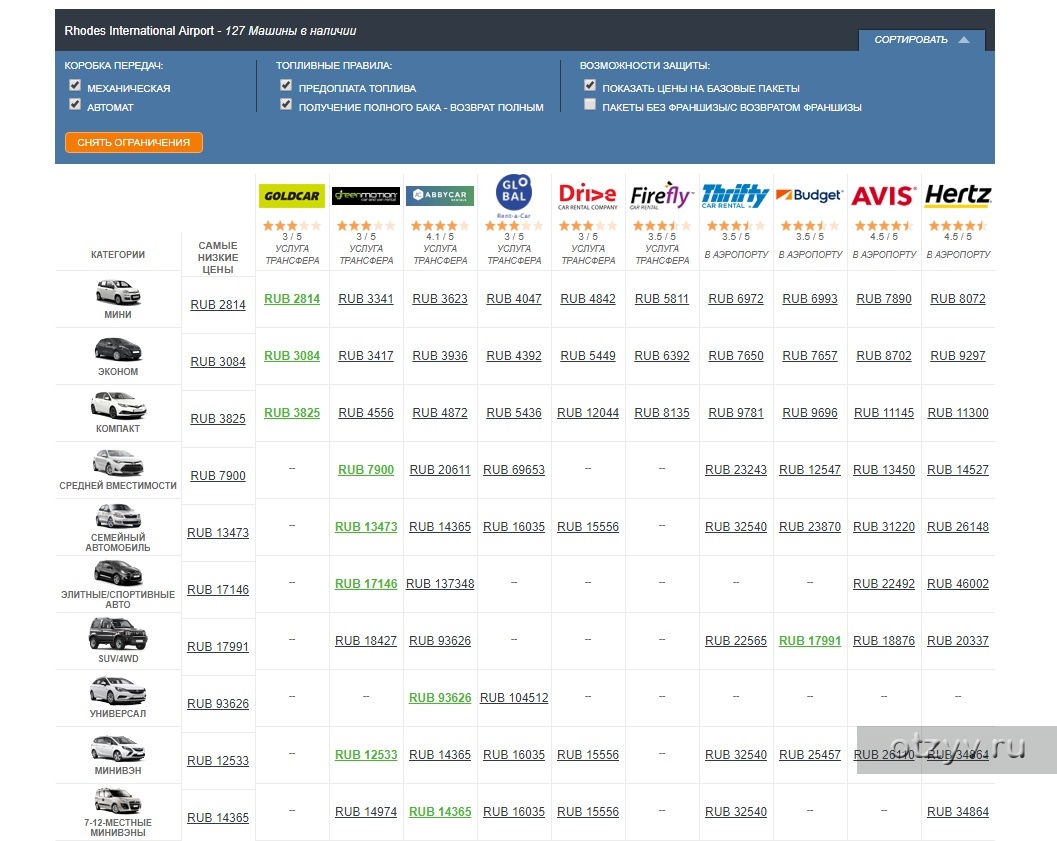Click the SUV/4WD category car image
The width and height of the screenshot is (1057, 841).
coord(118,634)
